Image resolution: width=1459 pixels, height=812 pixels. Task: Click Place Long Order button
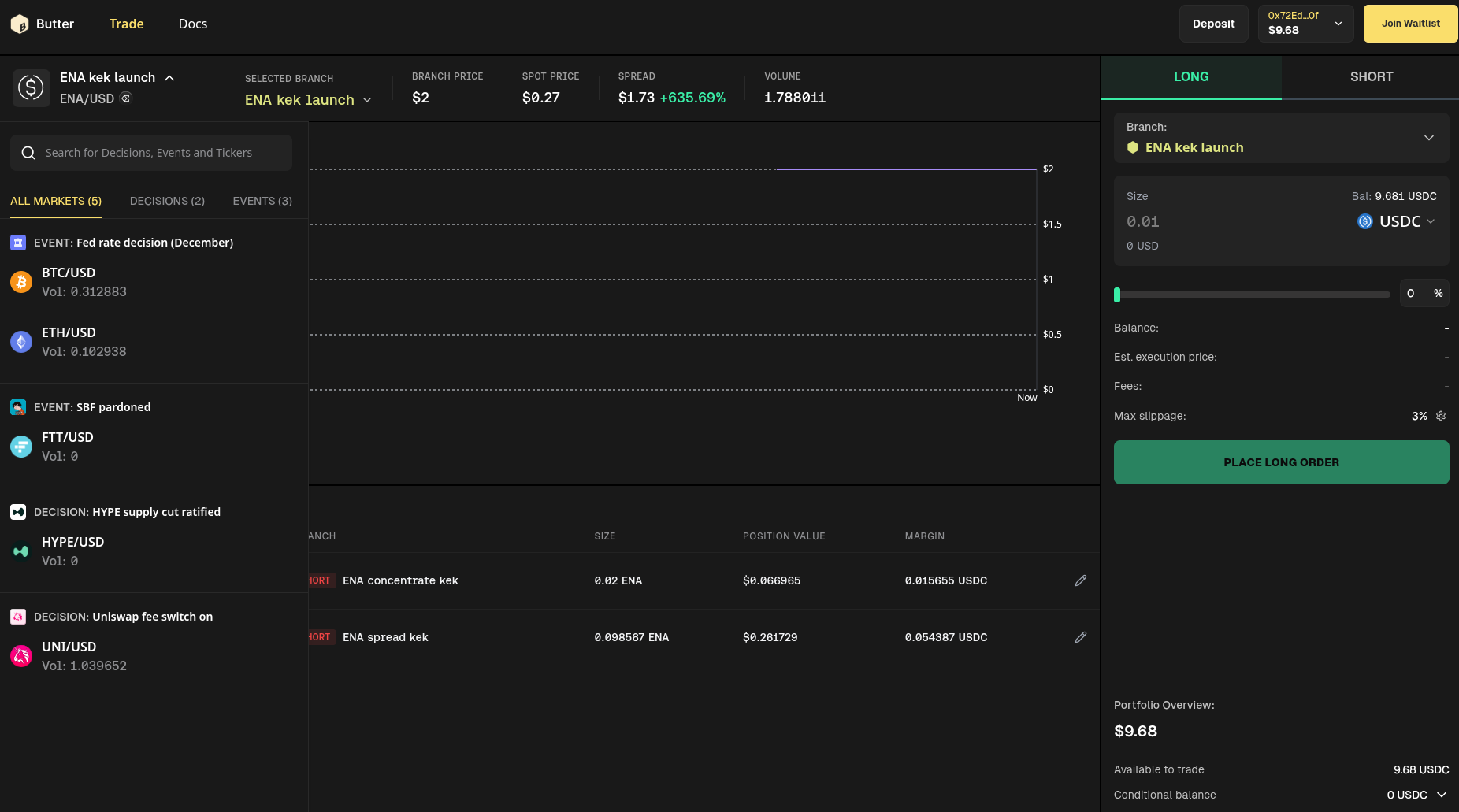pos(1282,462)
